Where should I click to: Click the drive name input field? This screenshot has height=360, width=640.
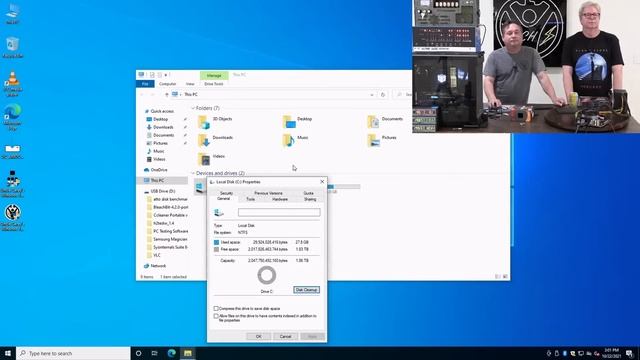pyautogui.click(x=279, y=212)
